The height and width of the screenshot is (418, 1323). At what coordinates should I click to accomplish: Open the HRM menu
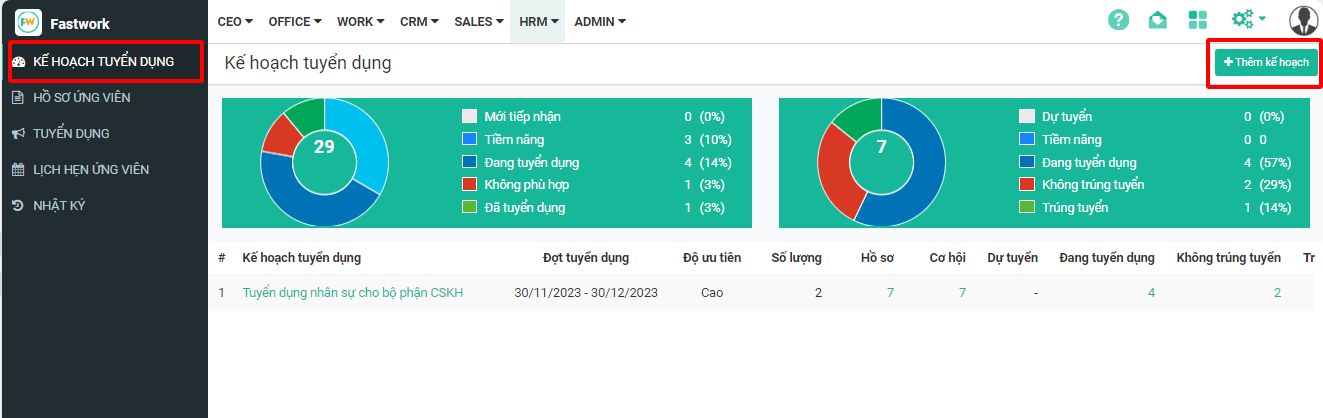tap(537, 21)
